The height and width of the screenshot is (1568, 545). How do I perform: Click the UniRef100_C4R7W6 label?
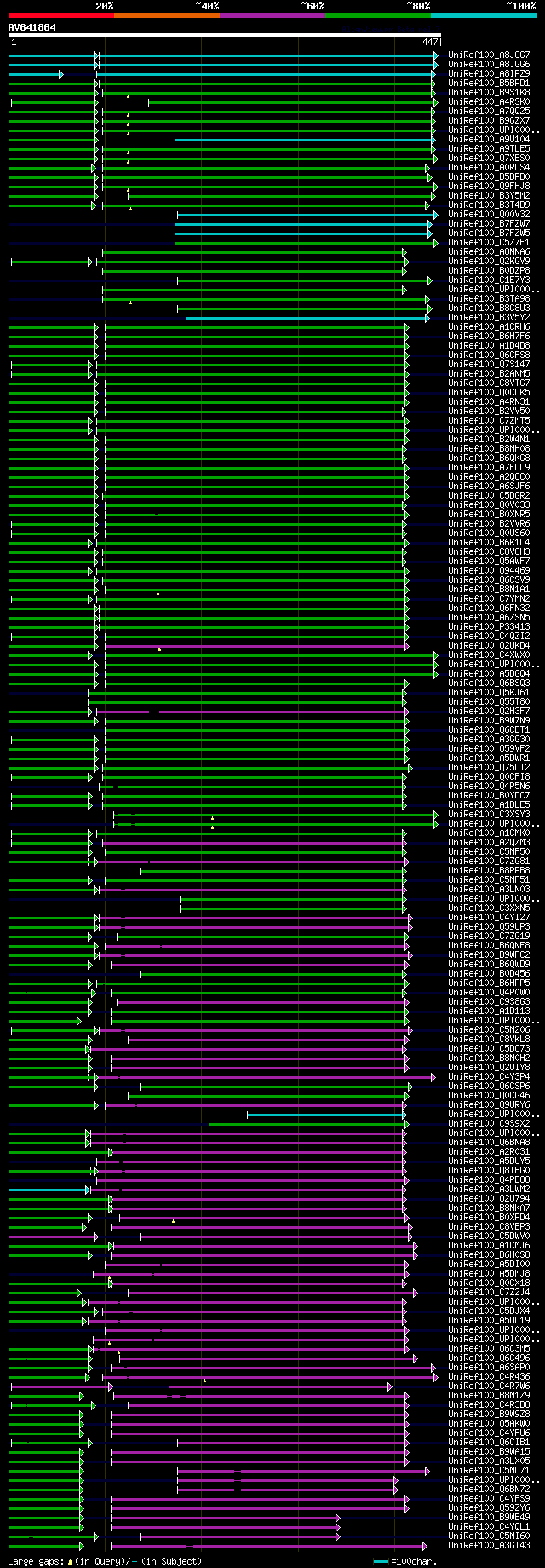pyautogui.click(x=489, y=1386)
